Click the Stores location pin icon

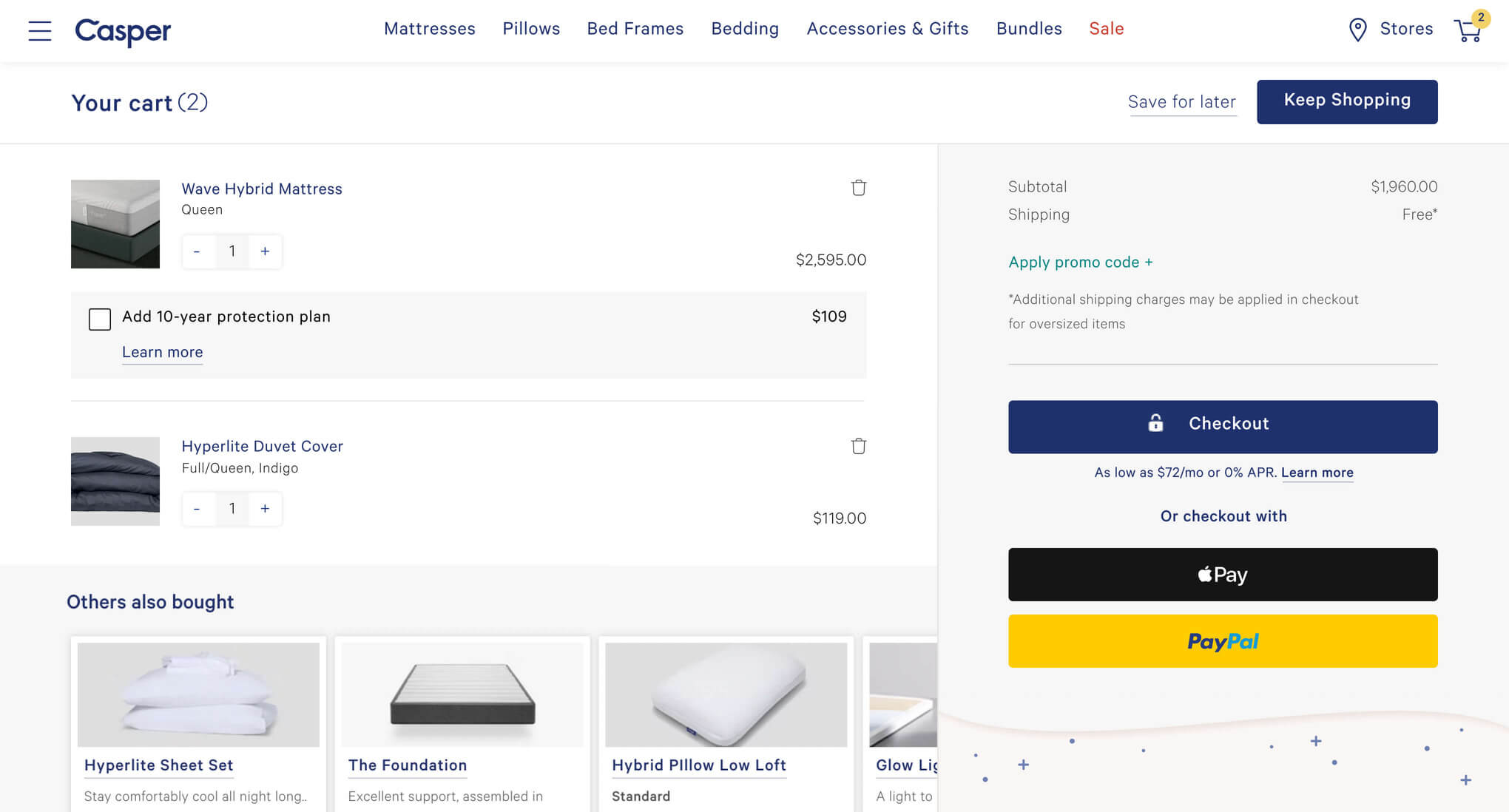click(1357, 30)
